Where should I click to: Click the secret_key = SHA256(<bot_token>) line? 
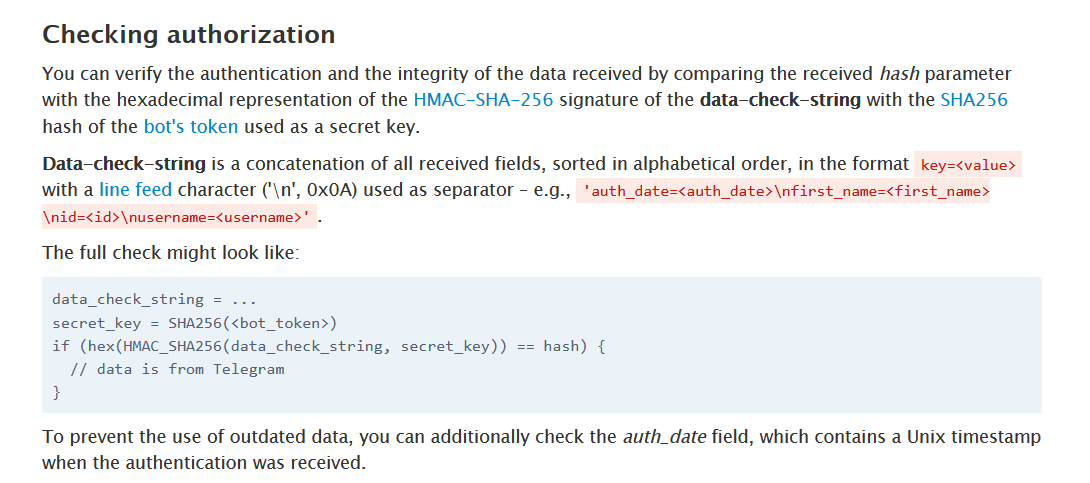[x=194, y=323]
